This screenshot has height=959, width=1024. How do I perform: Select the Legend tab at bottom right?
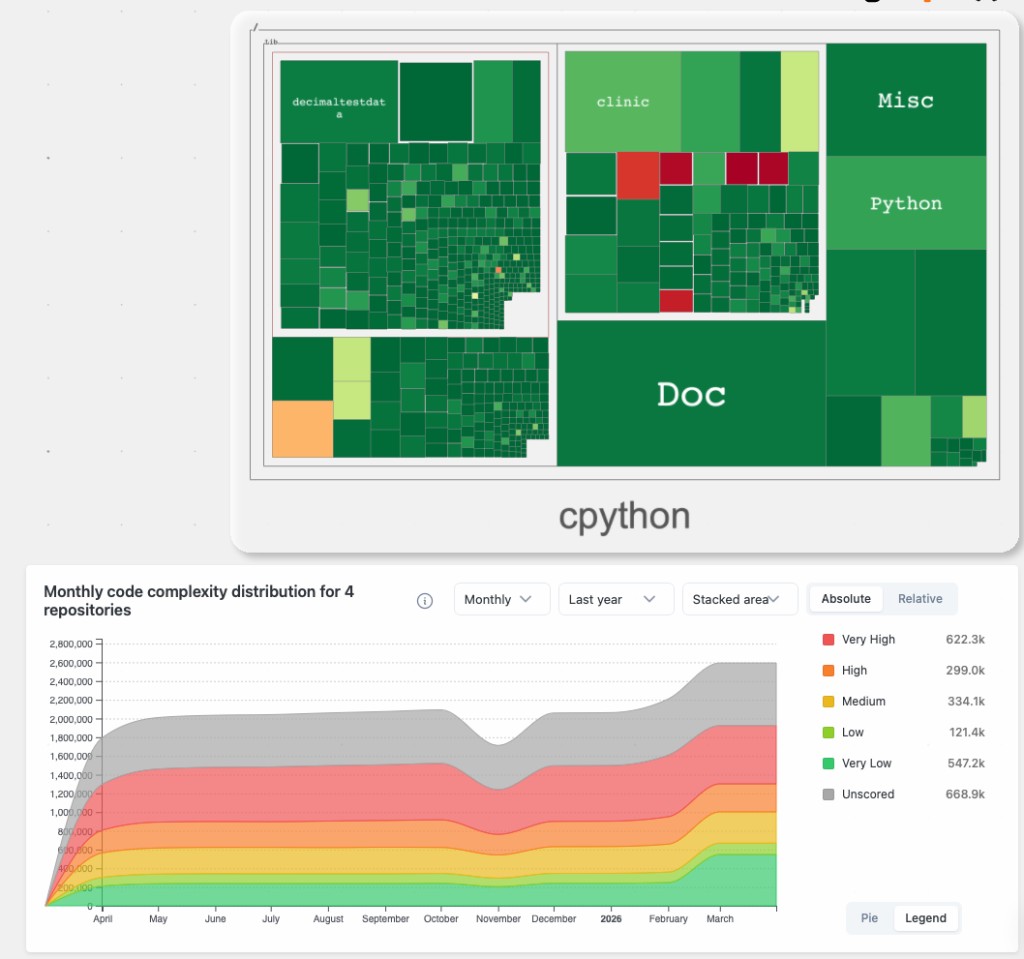tap(925, 918)
